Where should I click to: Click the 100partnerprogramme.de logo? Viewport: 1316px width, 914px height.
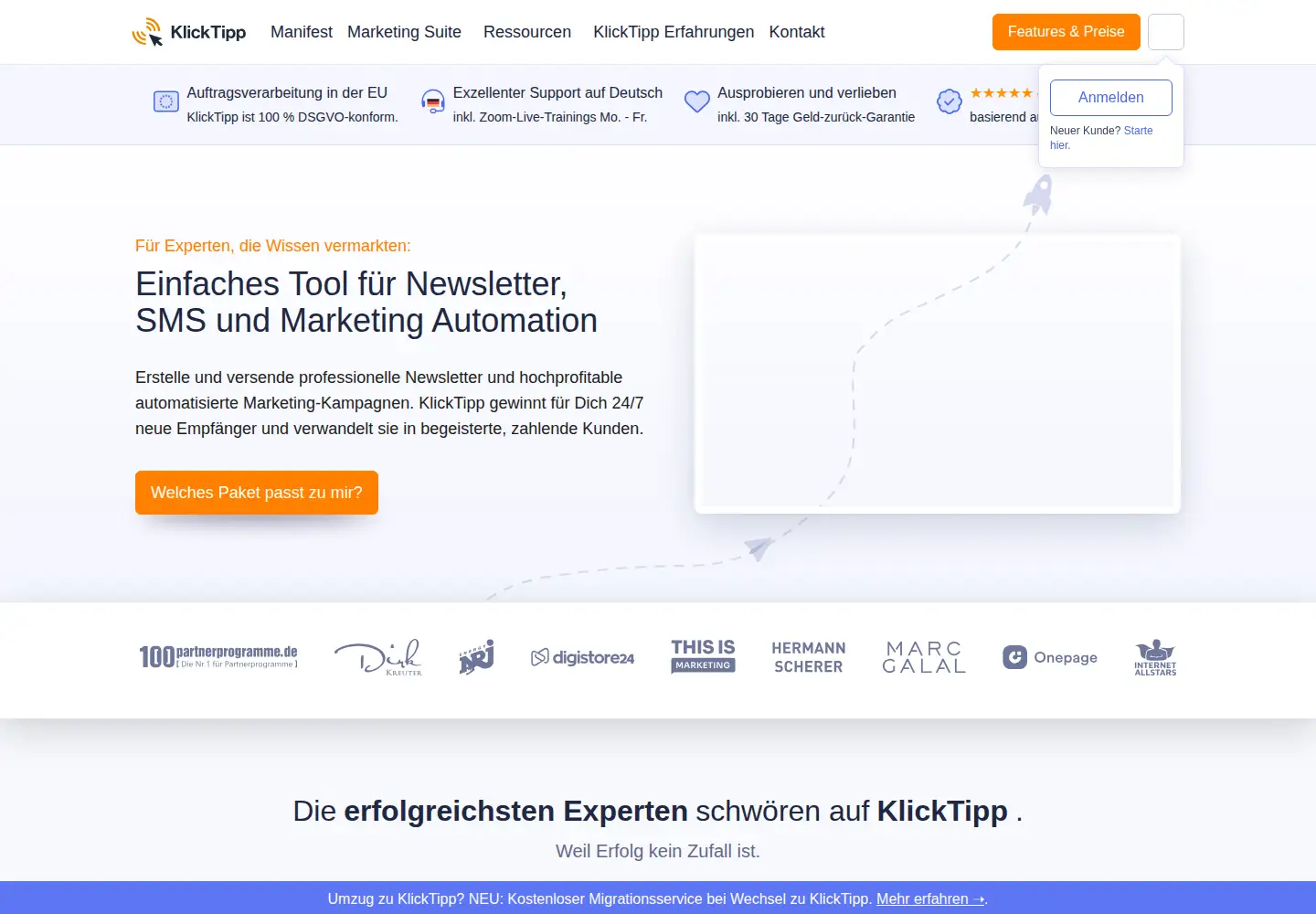[218, 657]
